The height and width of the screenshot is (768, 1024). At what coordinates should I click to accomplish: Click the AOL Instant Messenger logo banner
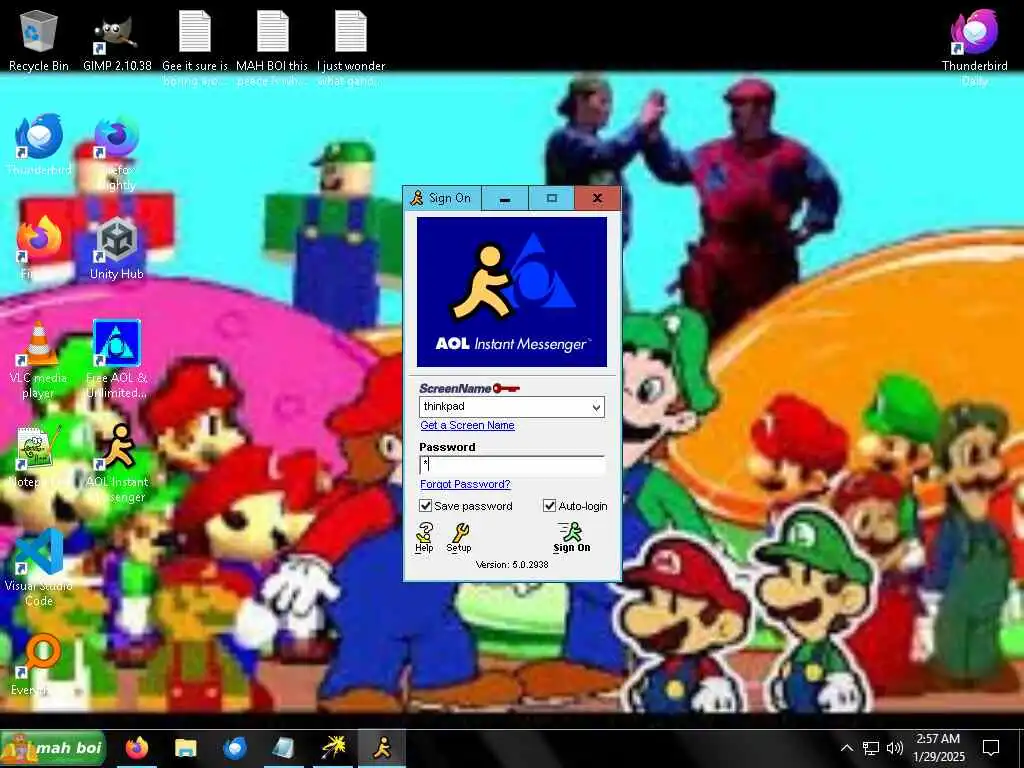511,292
